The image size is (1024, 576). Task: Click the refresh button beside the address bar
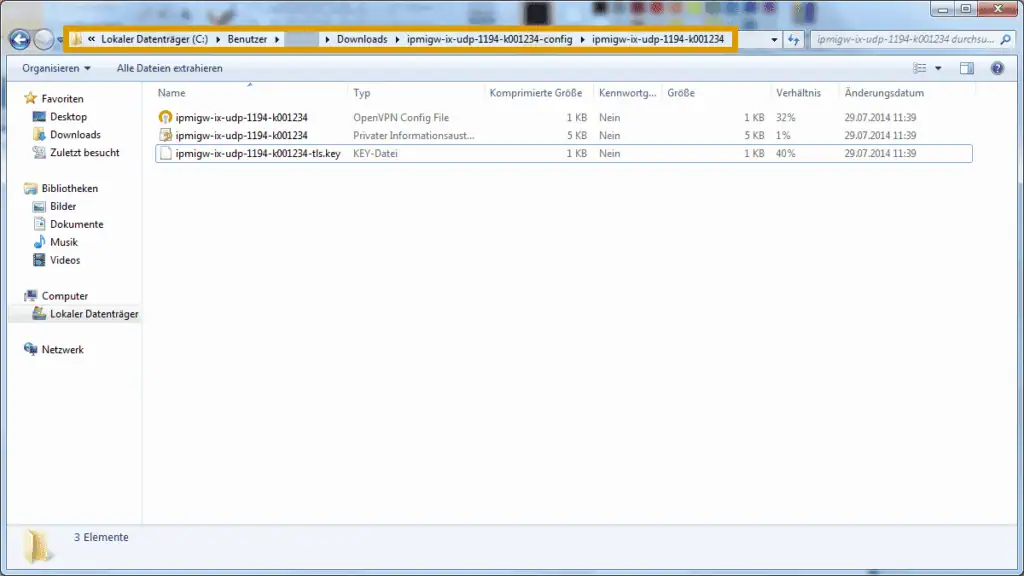pyautogui.click(x=795, y=40)
